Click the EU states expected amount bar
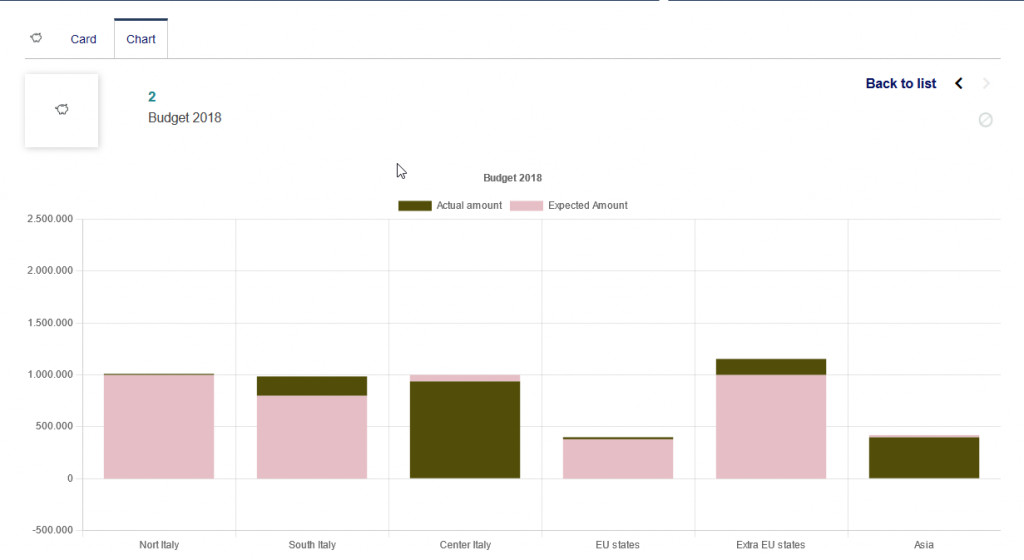The width and height of the screenshot is (1024, 560). point(618,459)
